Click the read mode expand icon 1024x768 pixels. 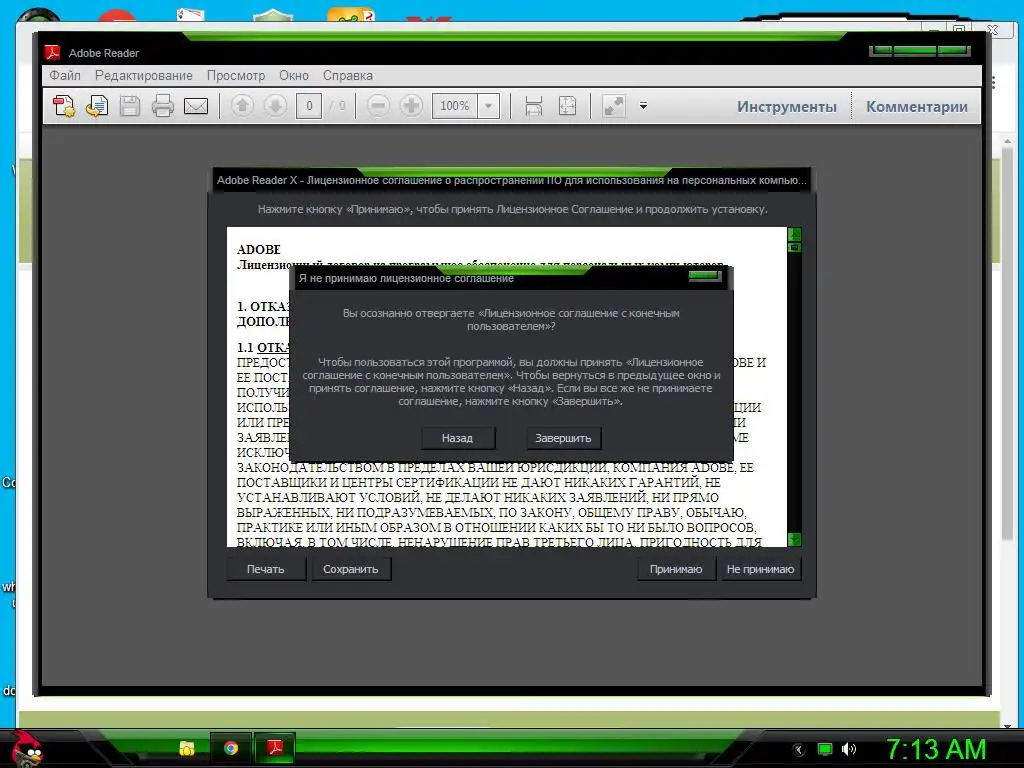[x=613, y=106]
